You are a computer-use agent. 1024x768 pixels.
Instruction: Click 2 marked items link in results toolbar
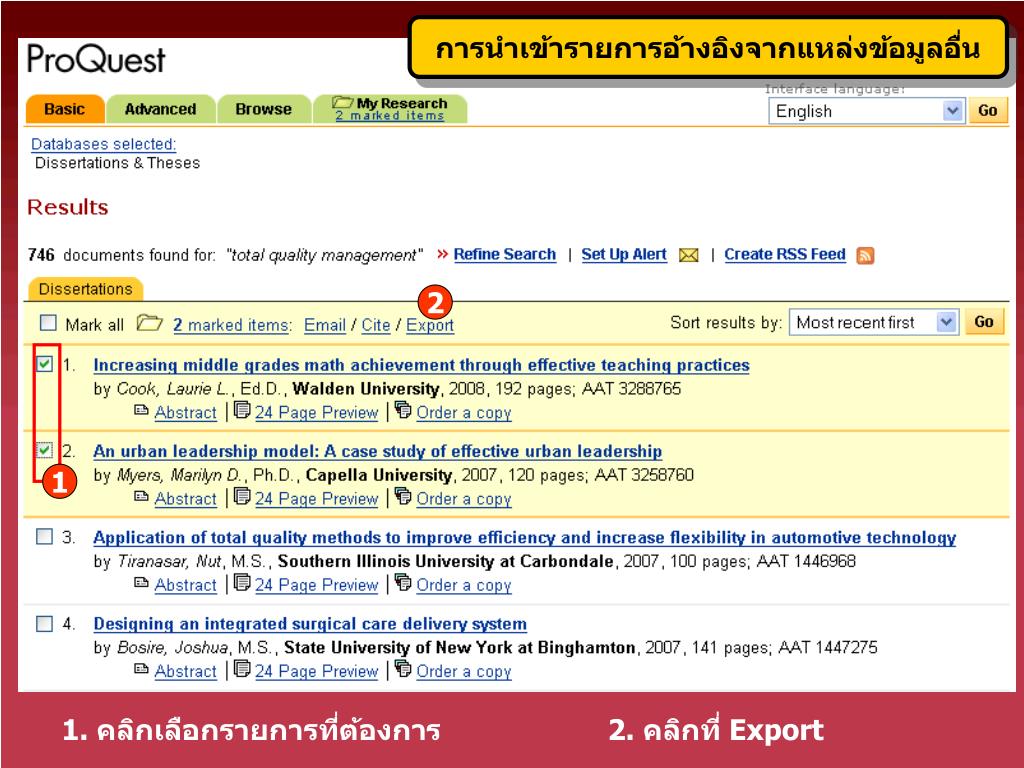[232, 325]
